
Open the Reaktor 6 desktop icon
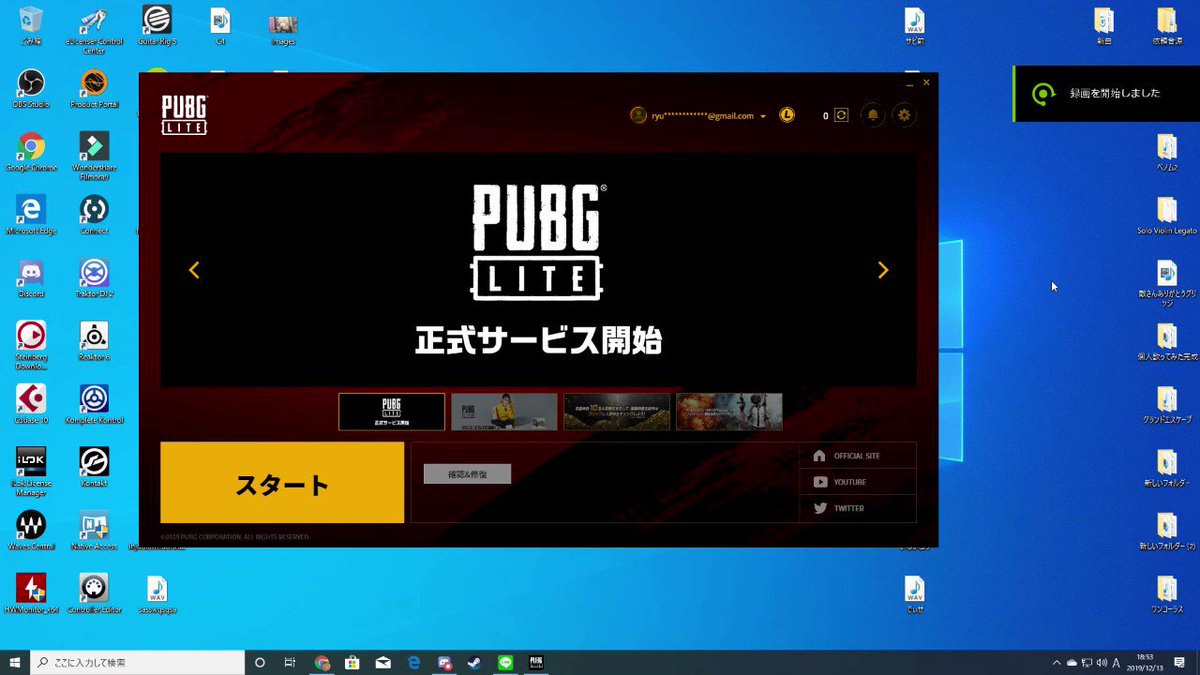[94, 341]
